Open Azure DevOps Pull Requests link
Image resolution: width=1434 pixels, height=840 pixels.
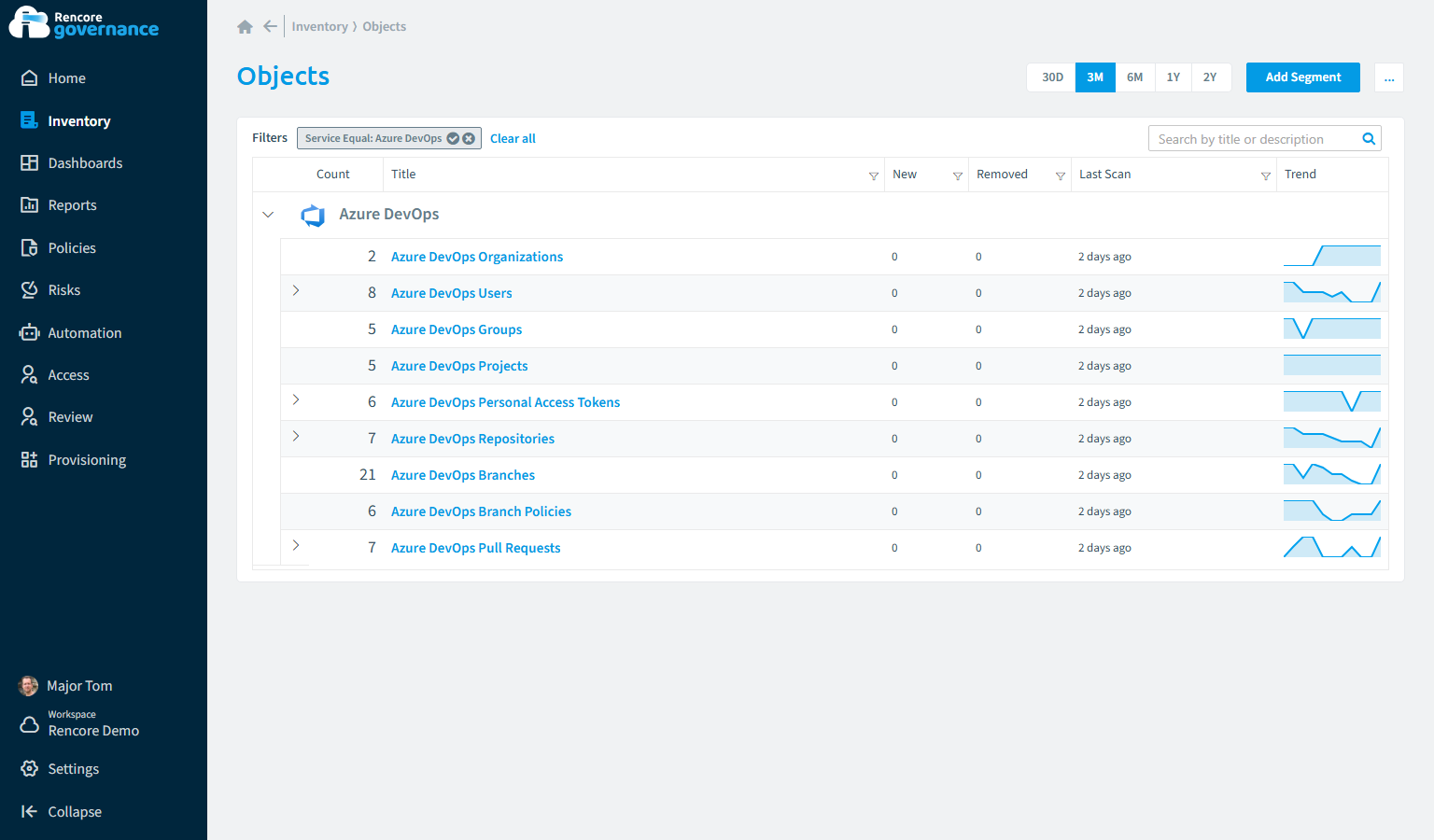(475, 548)
